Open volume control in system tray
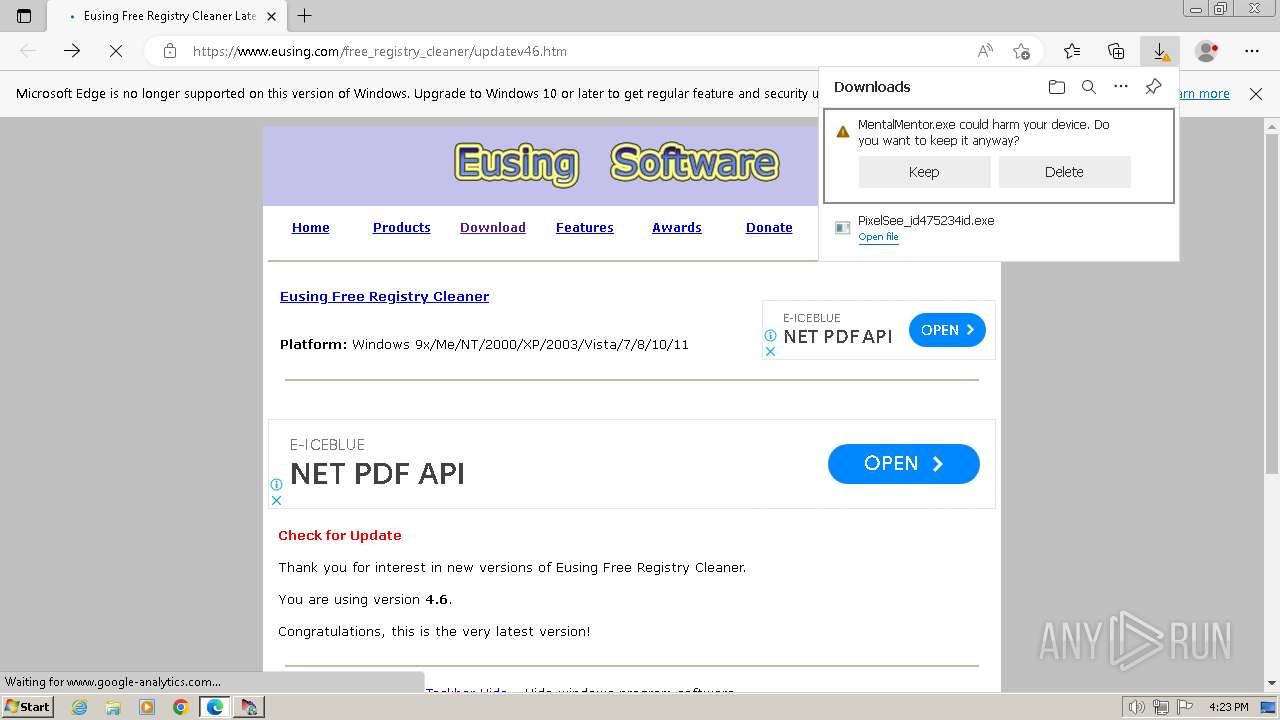 pyautogui.click(x=1136, y=707)
